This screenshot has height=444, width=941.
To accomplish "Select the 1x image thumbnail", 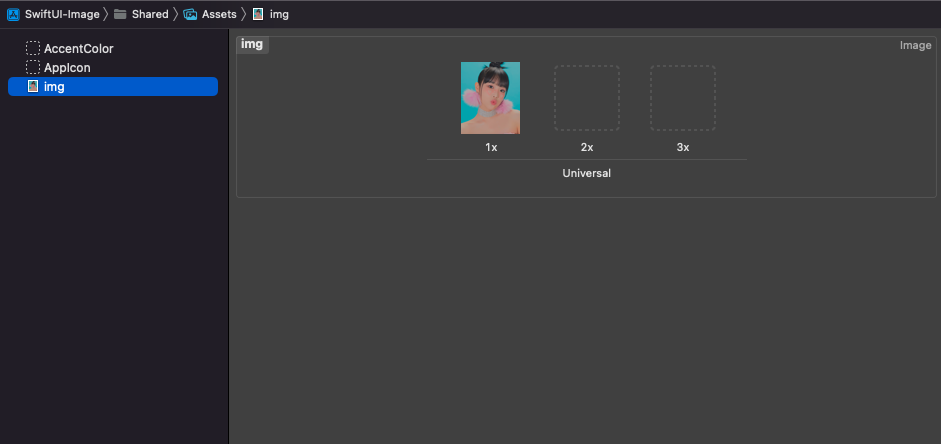I will 490,98.
